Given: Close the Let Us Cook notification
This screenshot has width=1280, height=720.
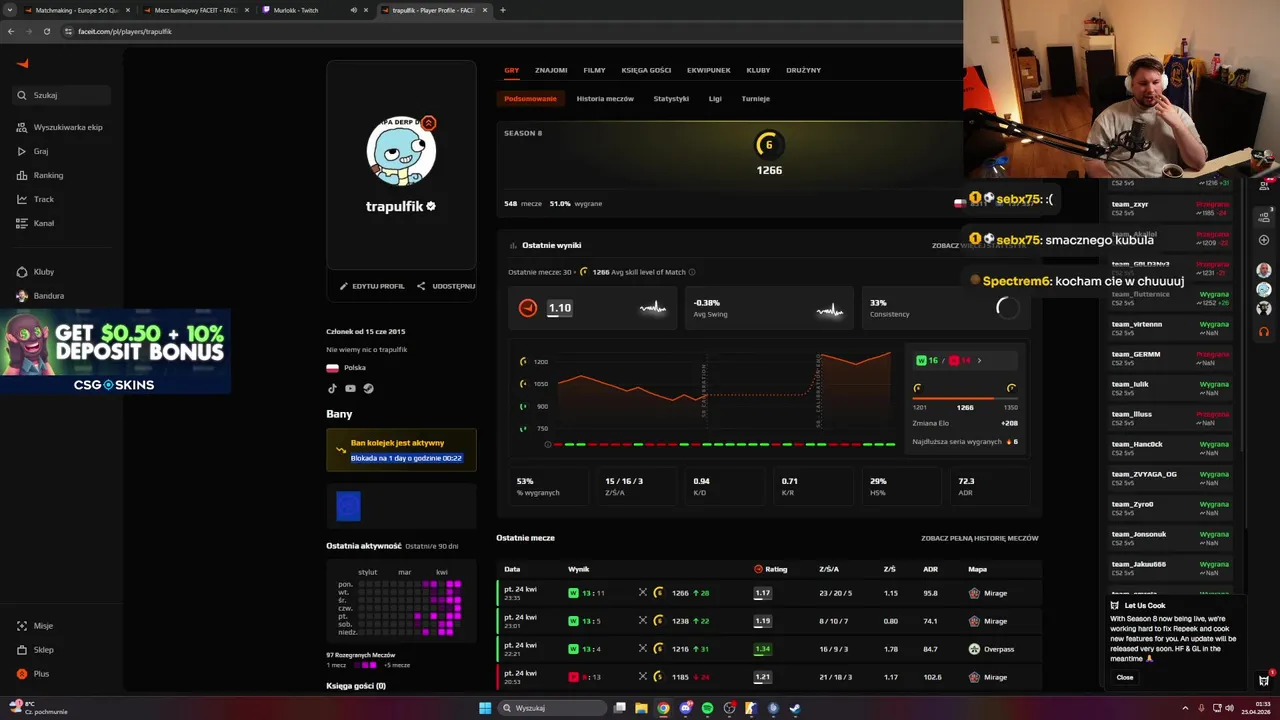Looking at the screenshot, I should pos(1125,677).
